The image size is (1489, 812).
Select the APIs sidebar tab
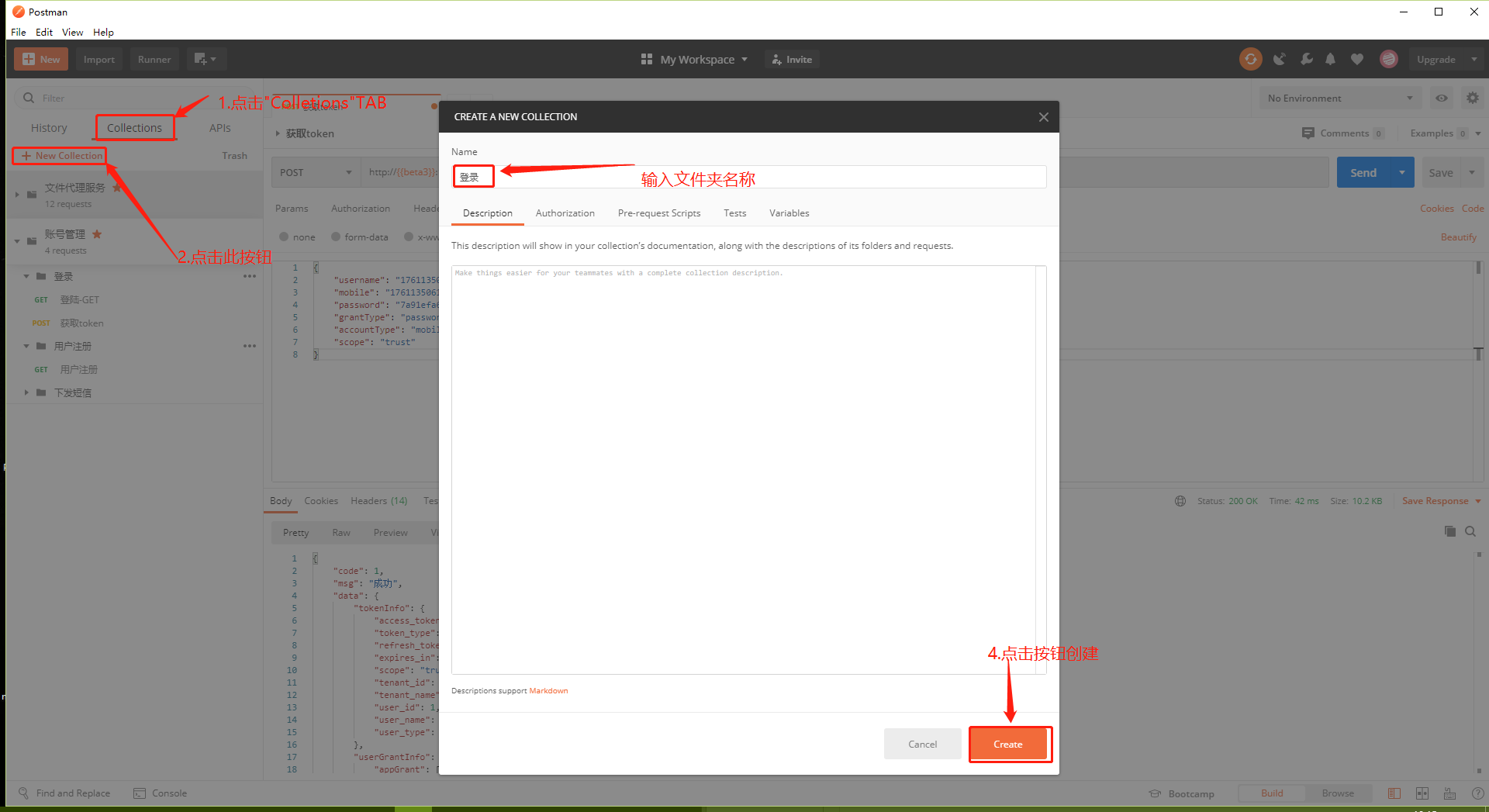point(220,128)
